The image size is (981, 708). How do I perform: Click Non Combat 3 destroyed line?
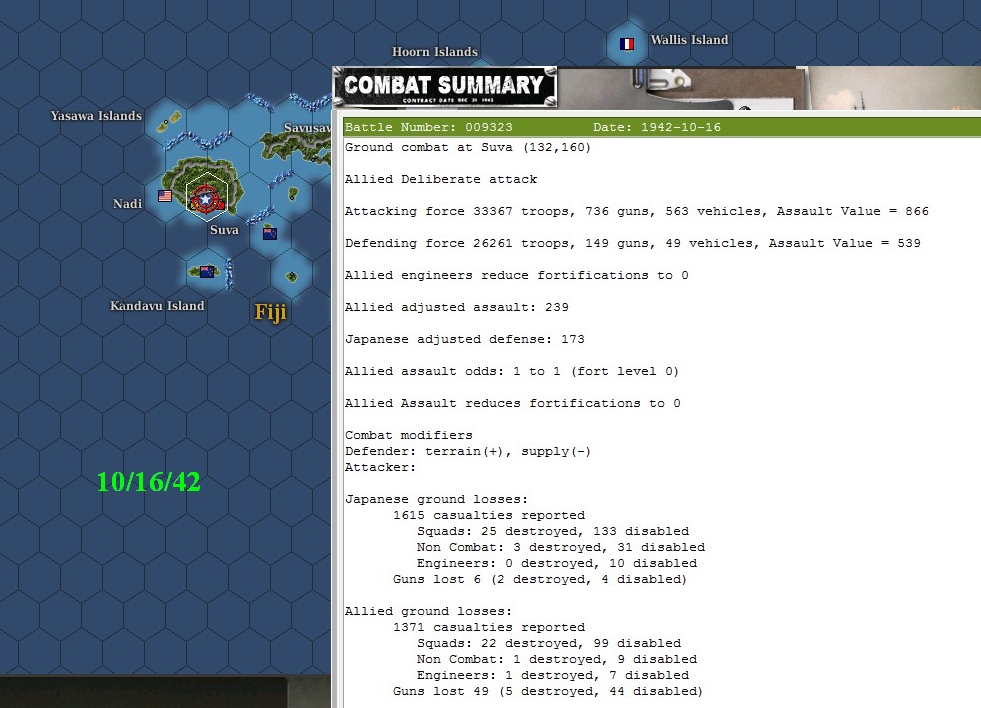click(x=561, y=547)
